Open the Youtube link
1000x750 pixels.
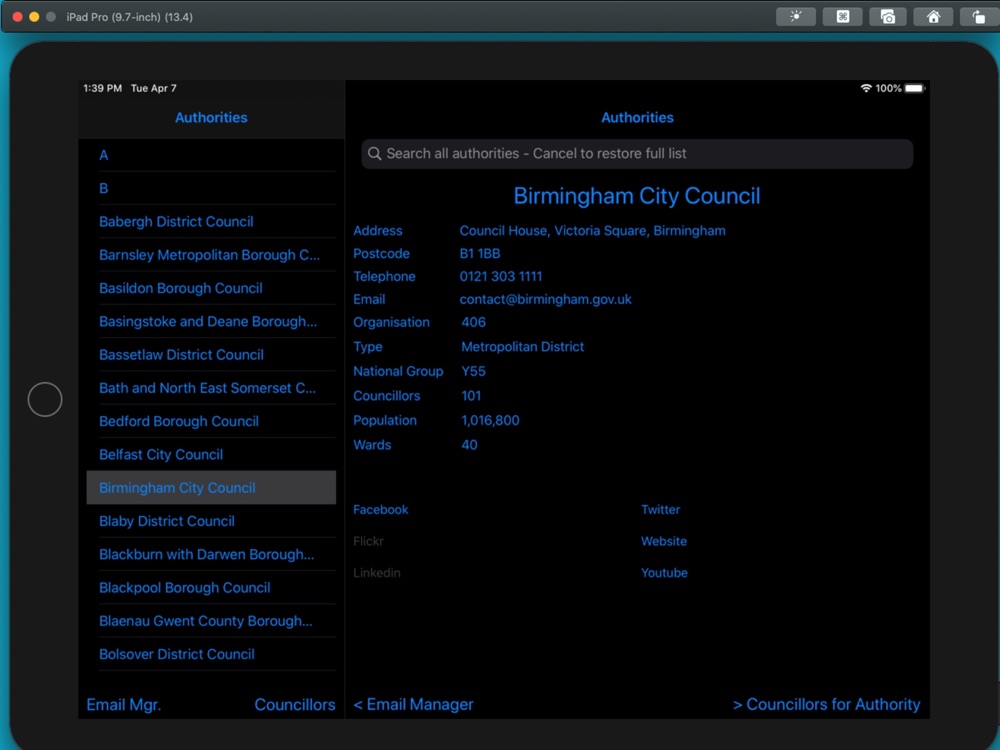664,573
